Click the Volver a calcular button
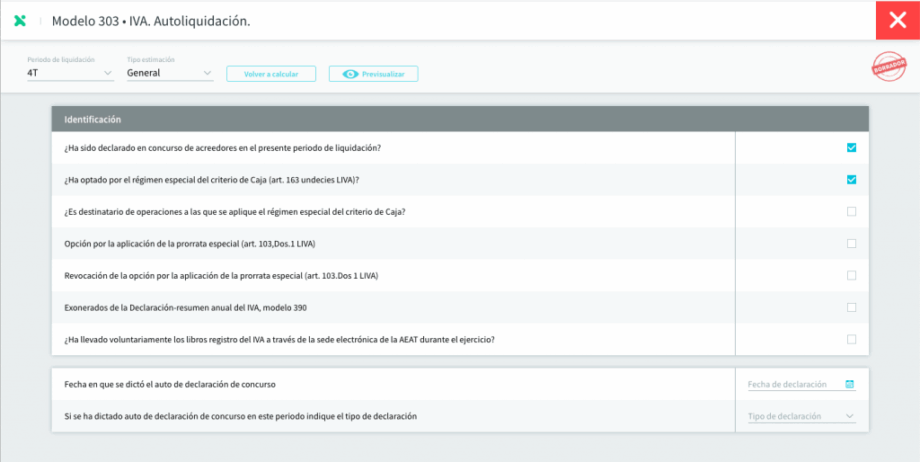920x462 pixels. (271, 75)
